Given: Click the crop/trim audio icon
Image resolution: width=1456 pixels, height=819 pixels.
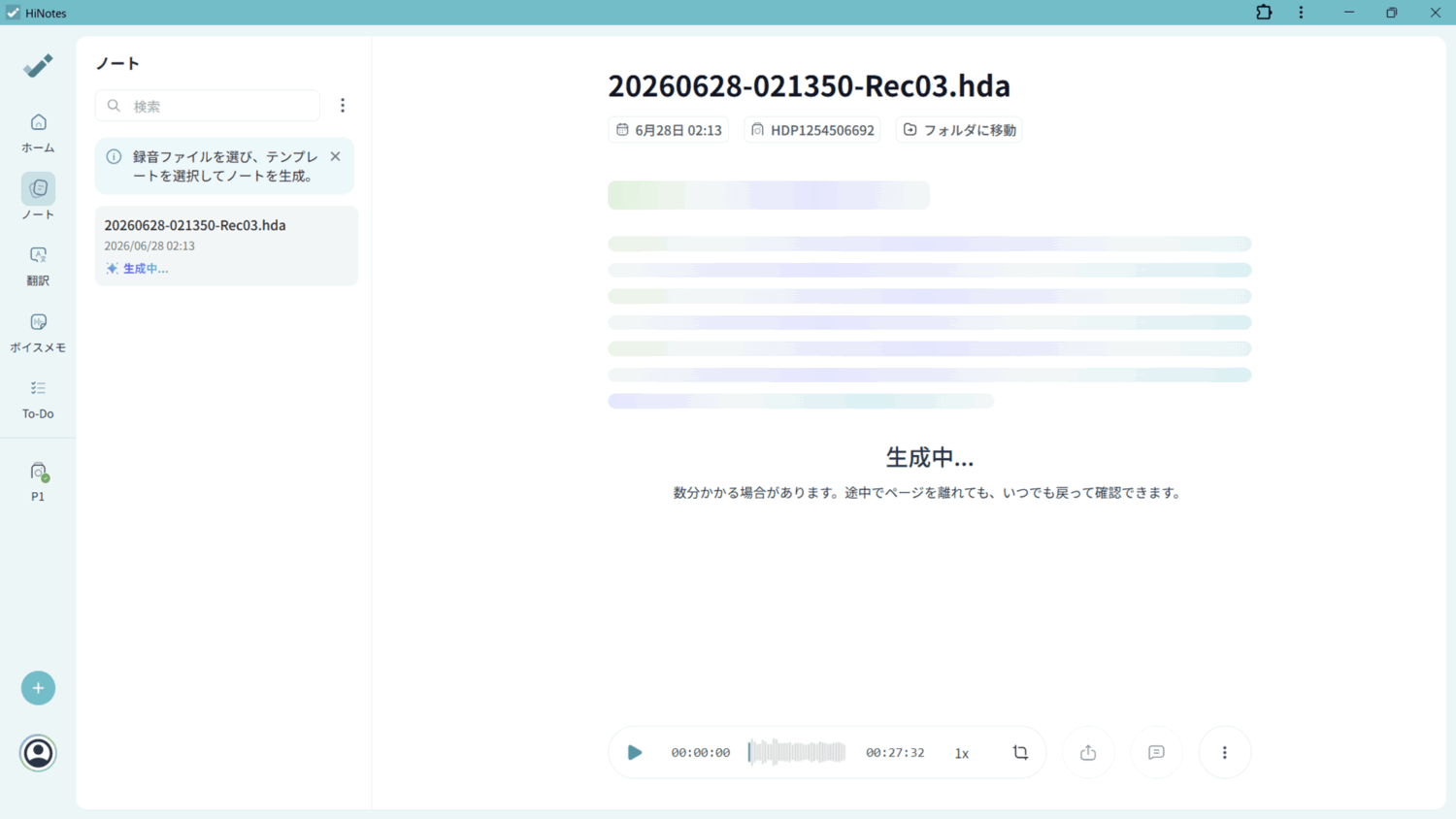Looking at the screenshot, I should [x=1020, y=752].
